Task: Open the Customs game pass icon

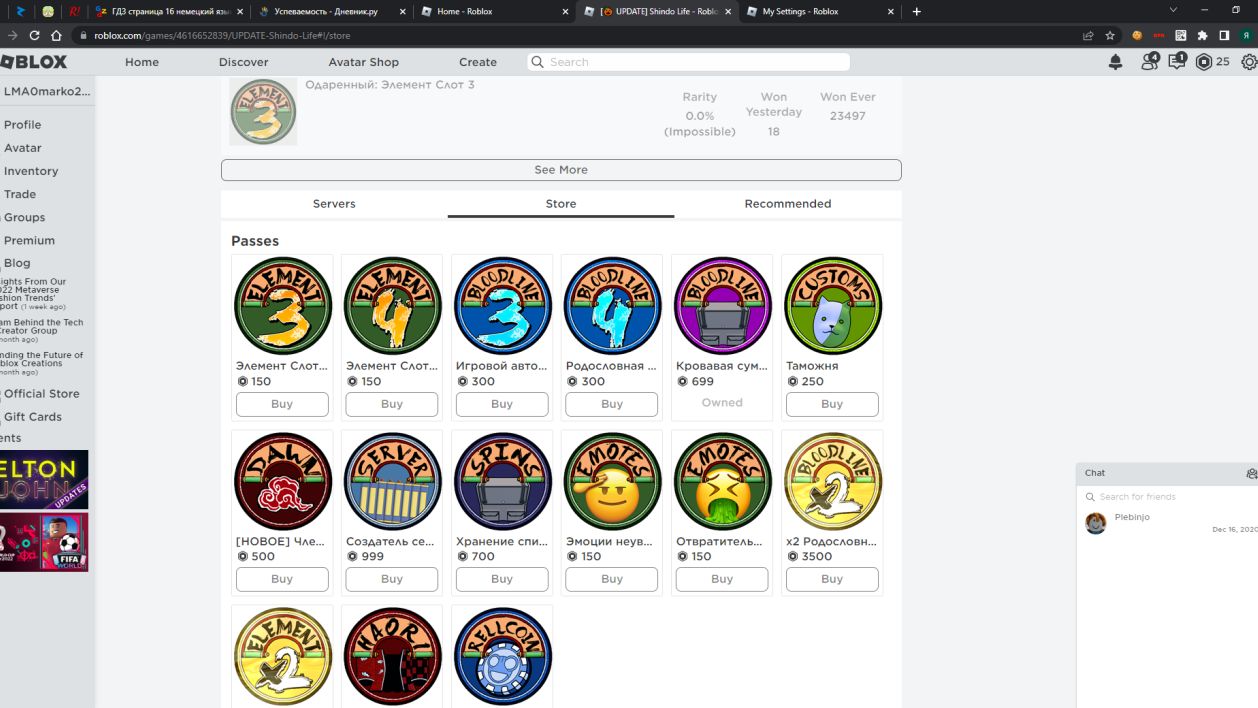Action: pyautogui.click(x=832, y=306)
